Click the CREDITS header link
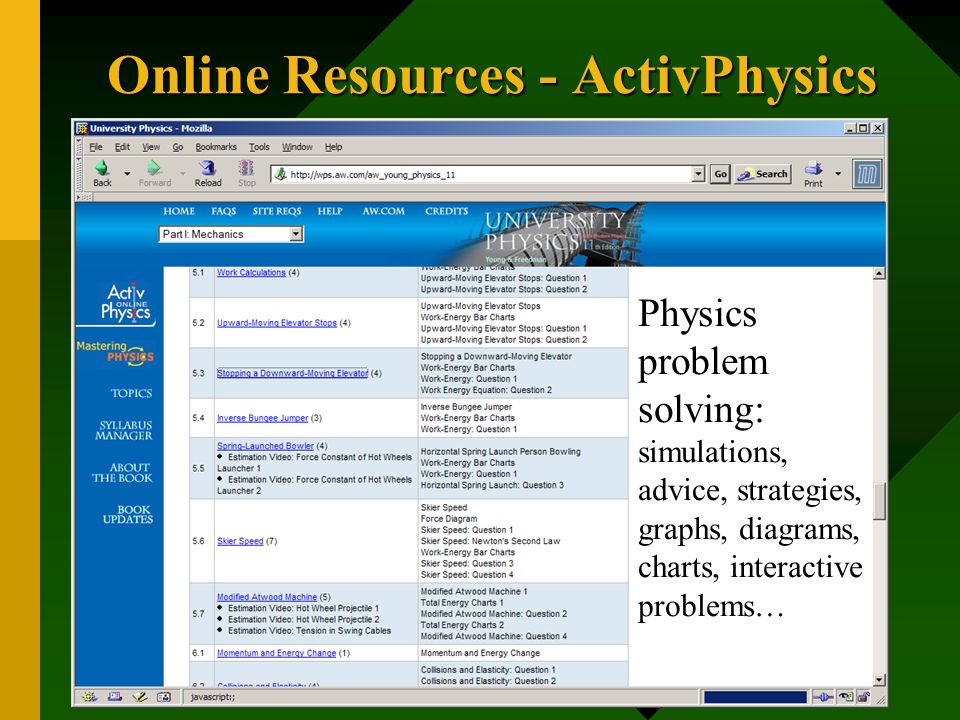960x720 pixels. 446,211
